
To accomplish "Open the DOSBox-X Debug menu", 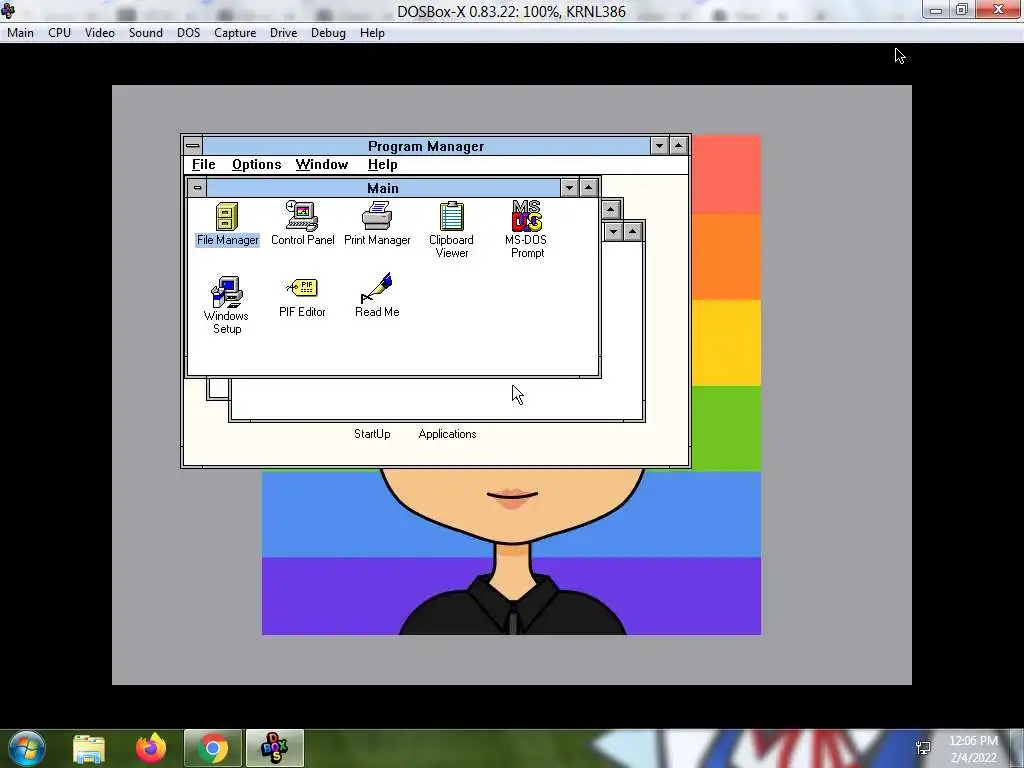I will [328, 33].
